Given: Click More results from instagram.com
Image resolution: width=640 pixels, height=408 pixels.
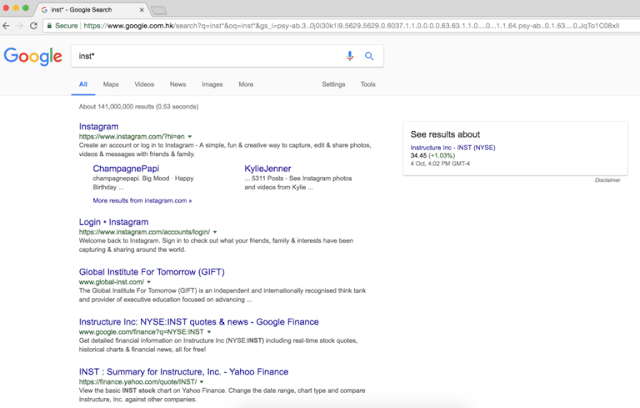Looking at the screenshot, I should [142, 201].
